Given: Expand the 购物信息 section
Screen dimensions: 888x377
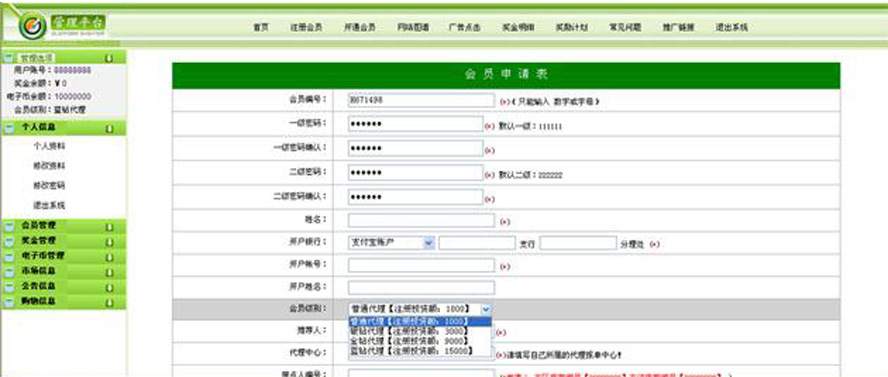Looking at the screenshot, I should click(x=9, y=302).
